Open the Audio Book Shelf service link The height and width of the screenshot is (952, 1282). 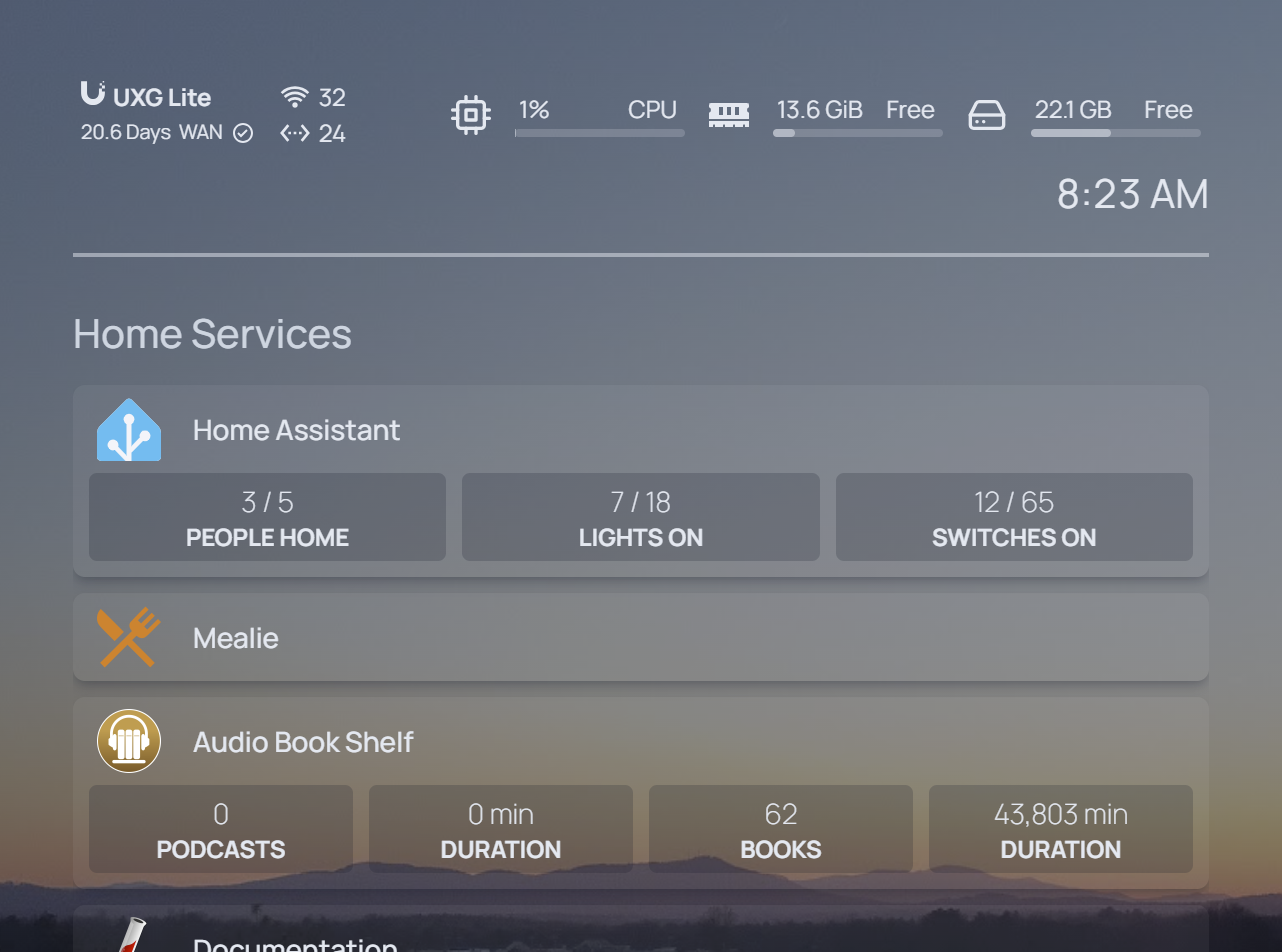303,742
